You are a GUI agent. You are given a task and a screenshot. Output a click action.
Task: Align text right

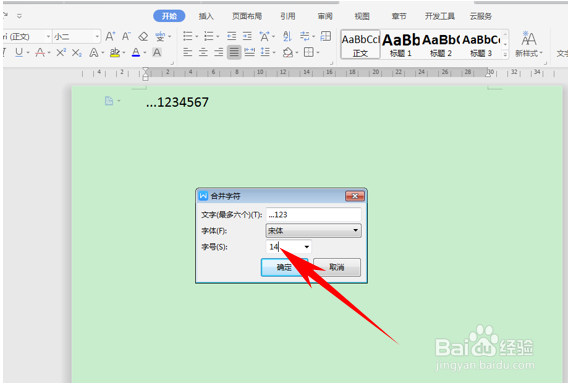(x=219, y=53)
